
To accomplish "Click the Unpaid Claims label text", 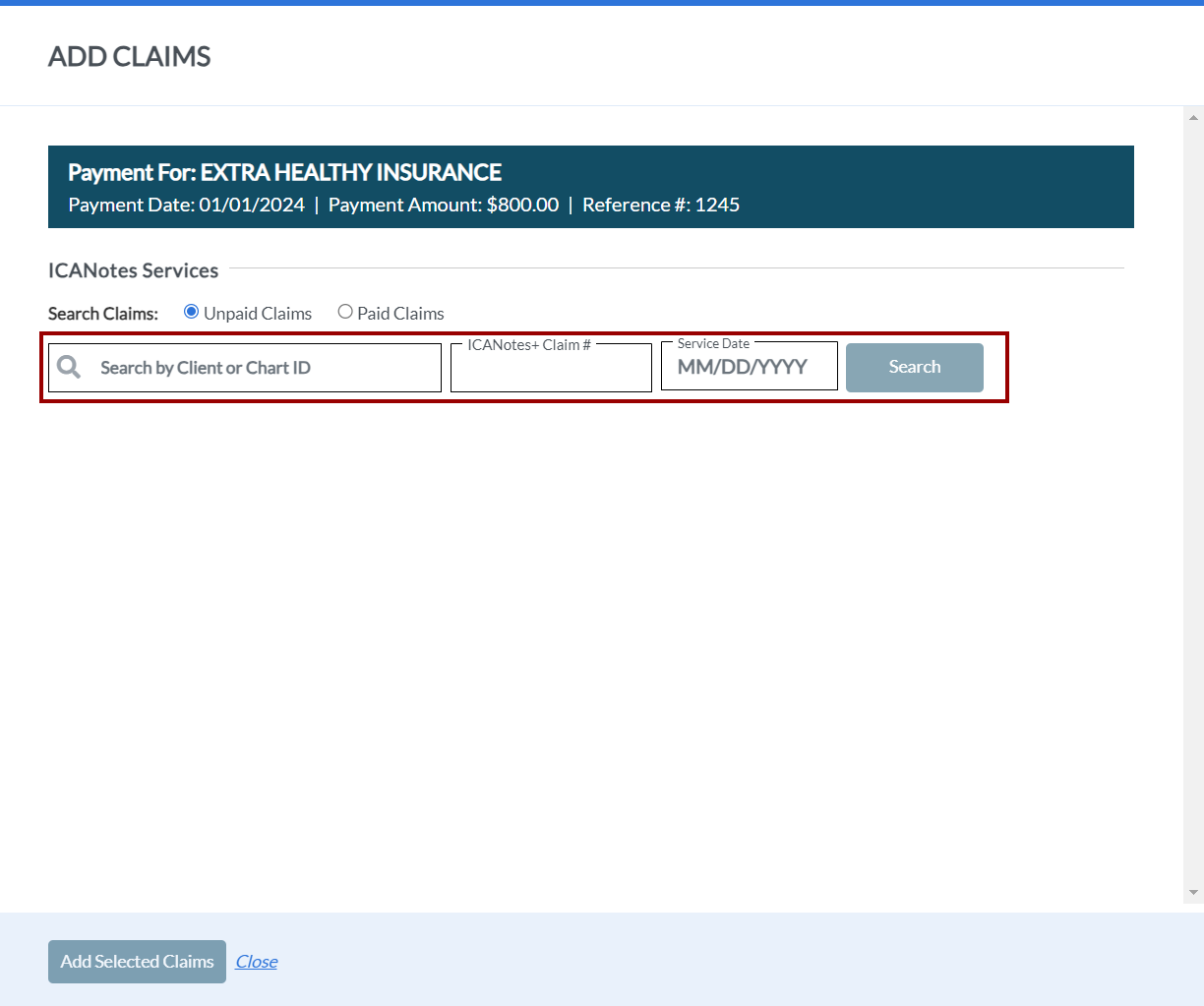I will coord(258,314).
